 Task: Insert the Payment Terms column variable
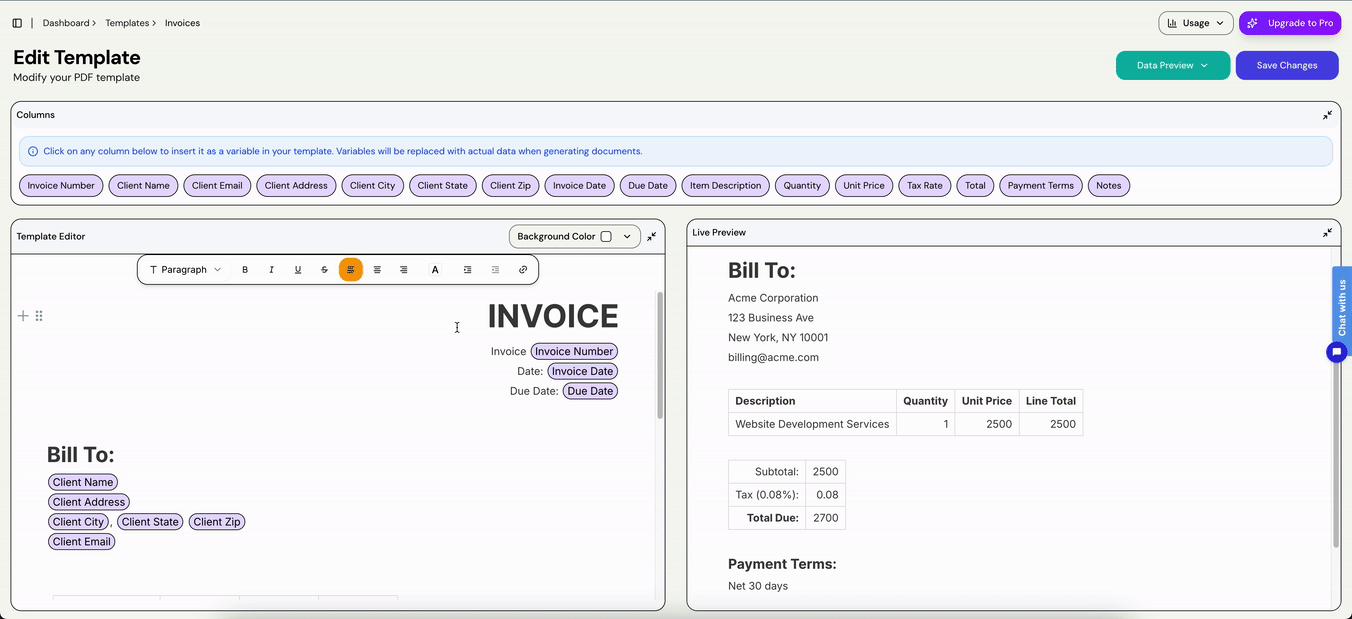tap(1040, 186)
